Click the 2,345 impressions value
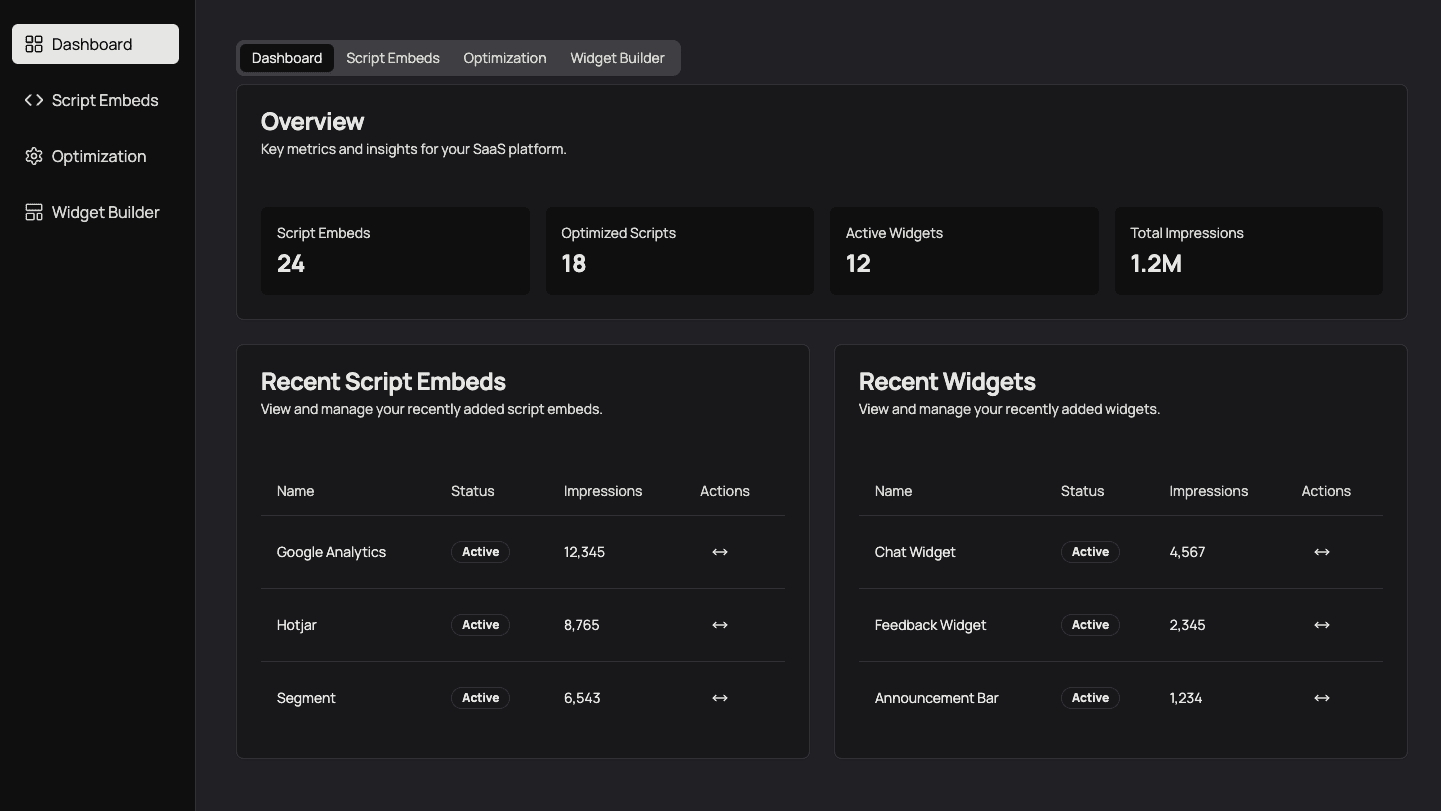 pyautogui.click(x=1187, y=625)
